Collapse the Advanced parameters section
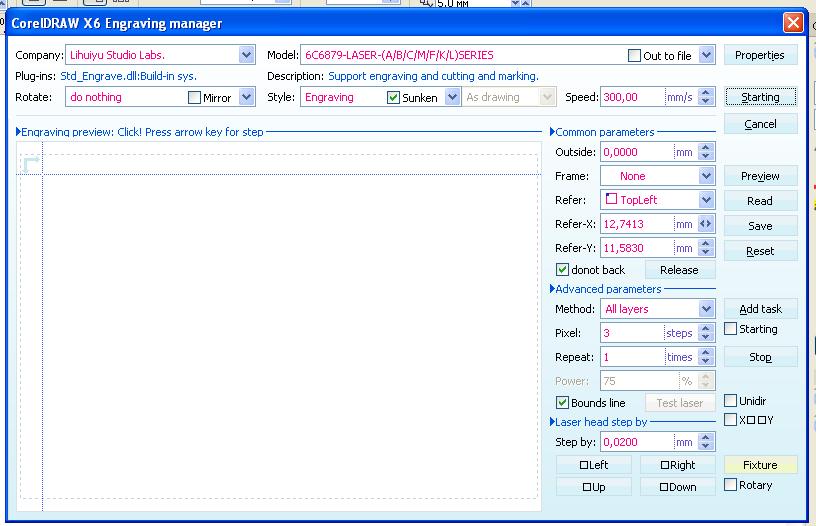This screenshot has height=526, width=816. [553, 289]
